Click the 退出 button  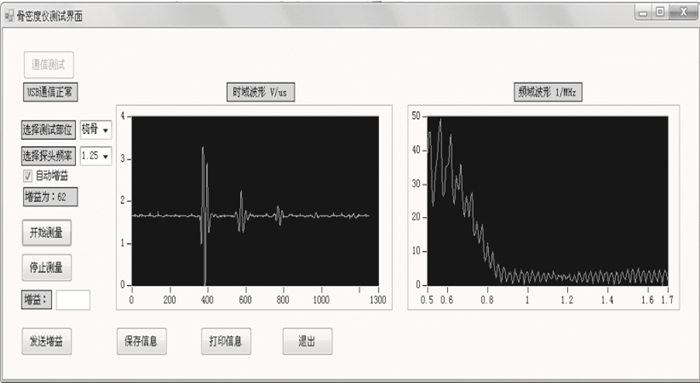coord(307,341)
